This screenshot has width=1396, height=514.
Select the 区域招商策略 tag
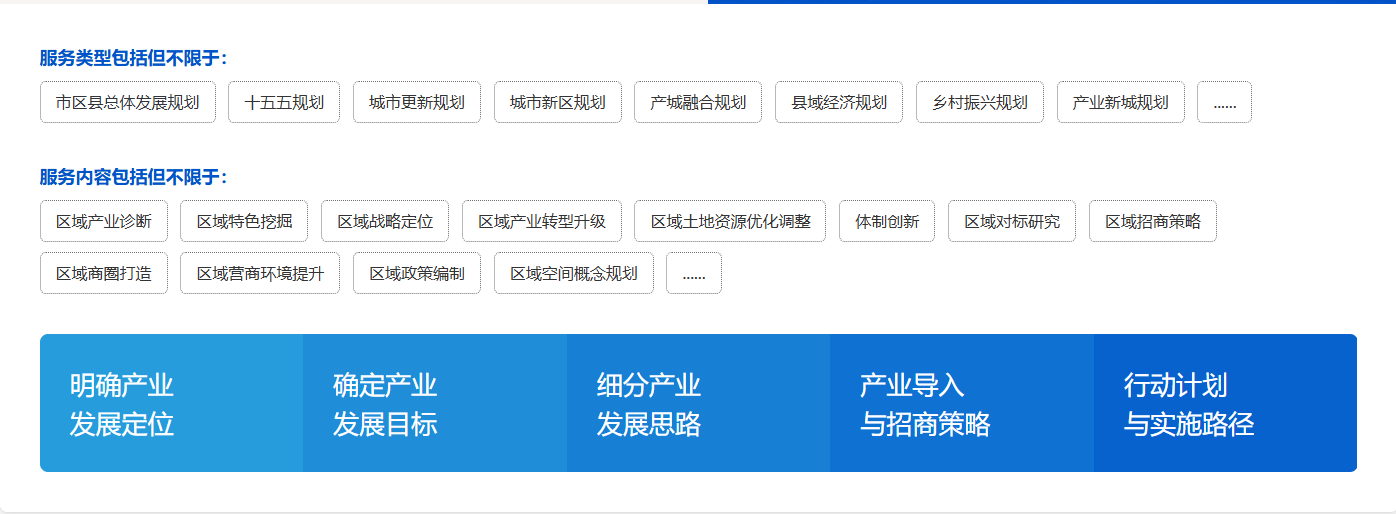point(1152,221)
